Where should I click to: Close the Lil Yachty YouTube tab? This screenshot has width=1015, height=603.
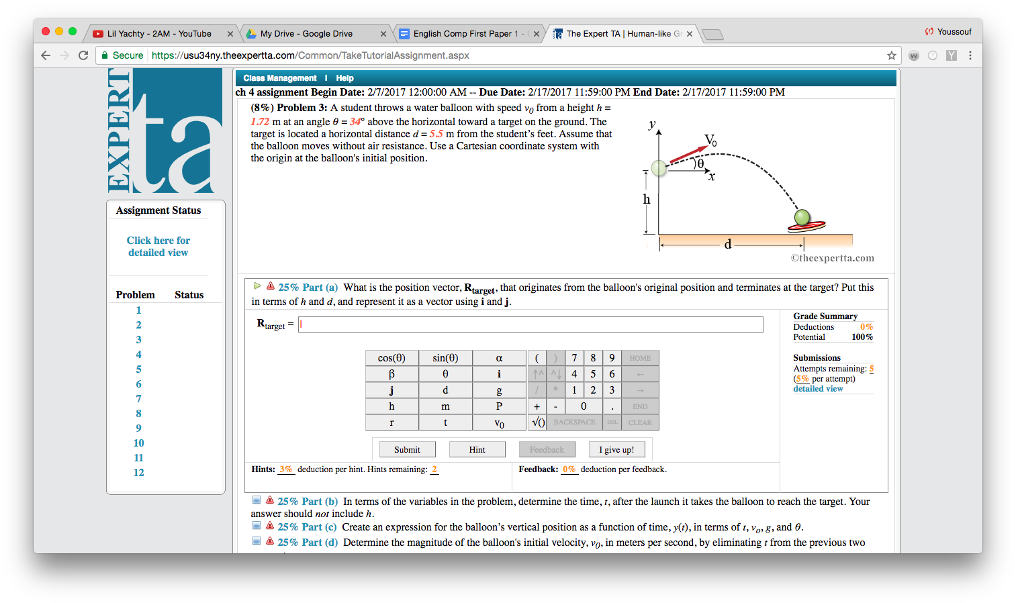pyautogui.click(x=230, y=34)
